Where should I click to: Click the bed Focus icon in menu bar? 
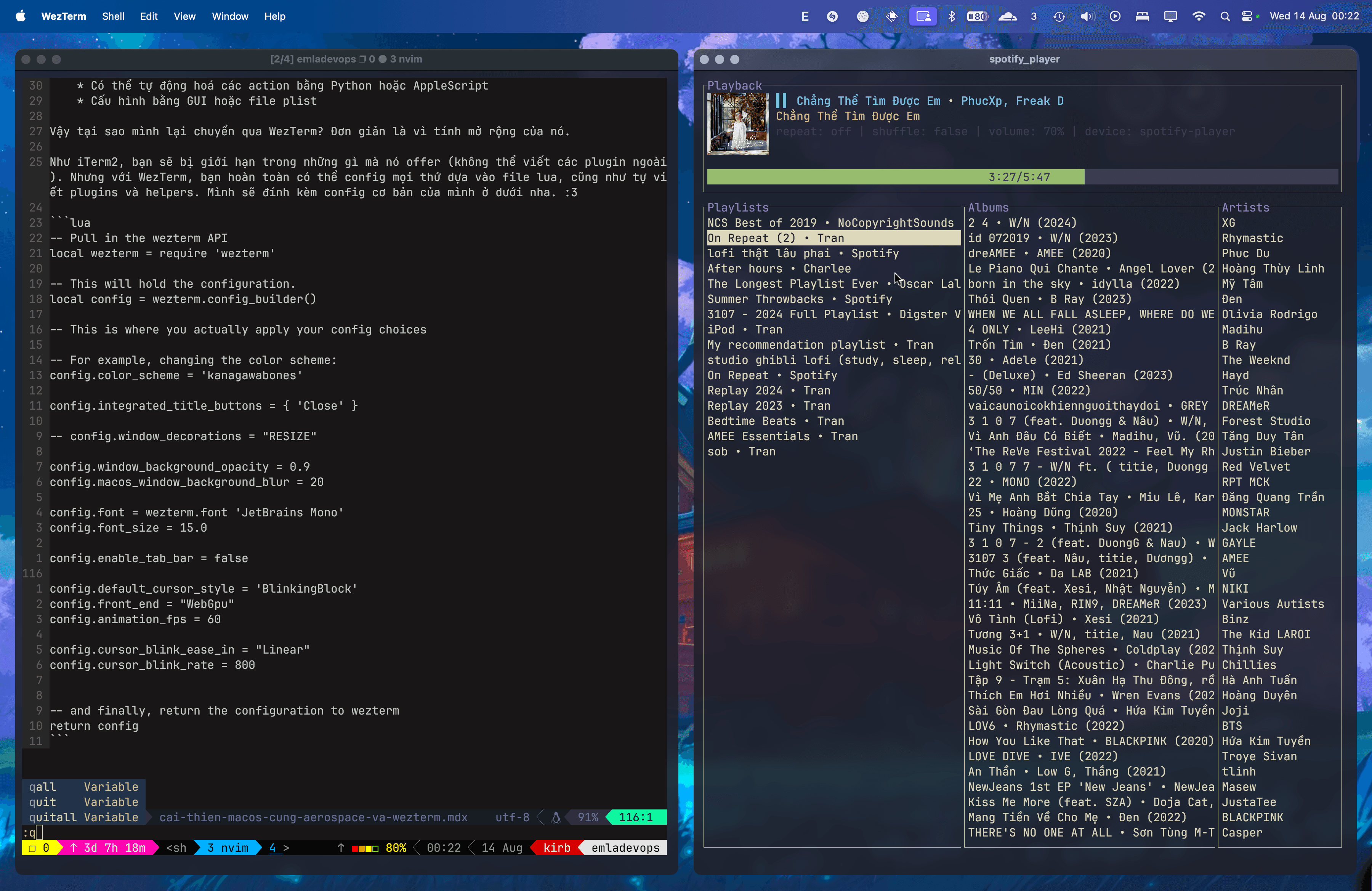[x=1142, y=16]
